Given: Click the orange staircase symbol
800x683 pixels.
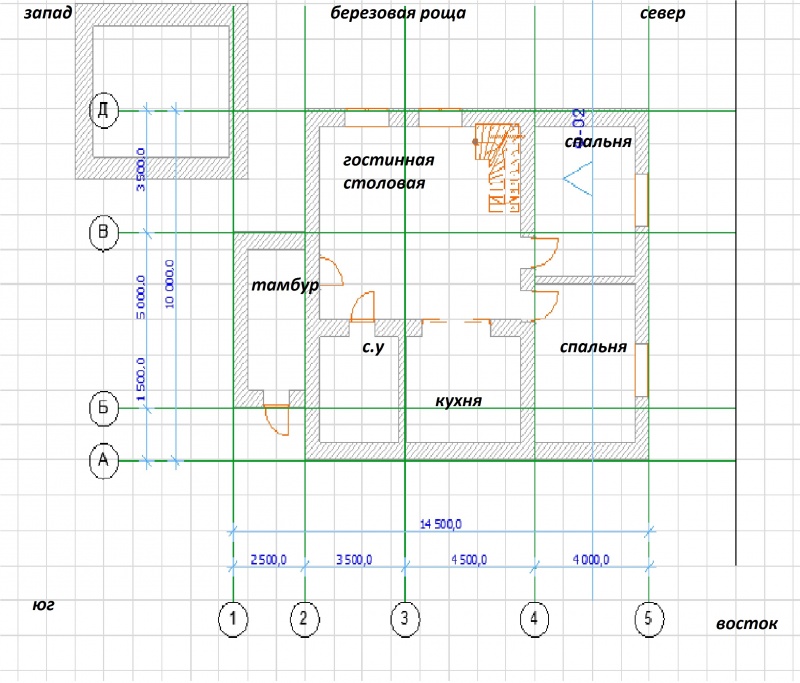Looking at the screenshot, I should pyautogui.click(x=497, y=165).
